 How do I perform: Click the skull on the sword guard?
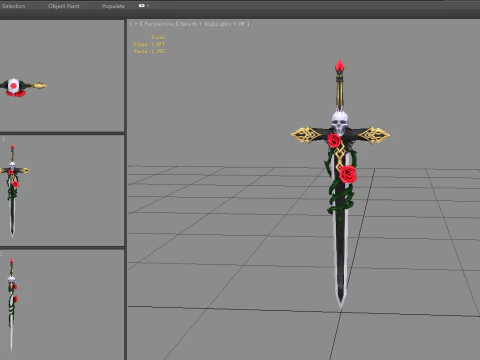[340, 123]
